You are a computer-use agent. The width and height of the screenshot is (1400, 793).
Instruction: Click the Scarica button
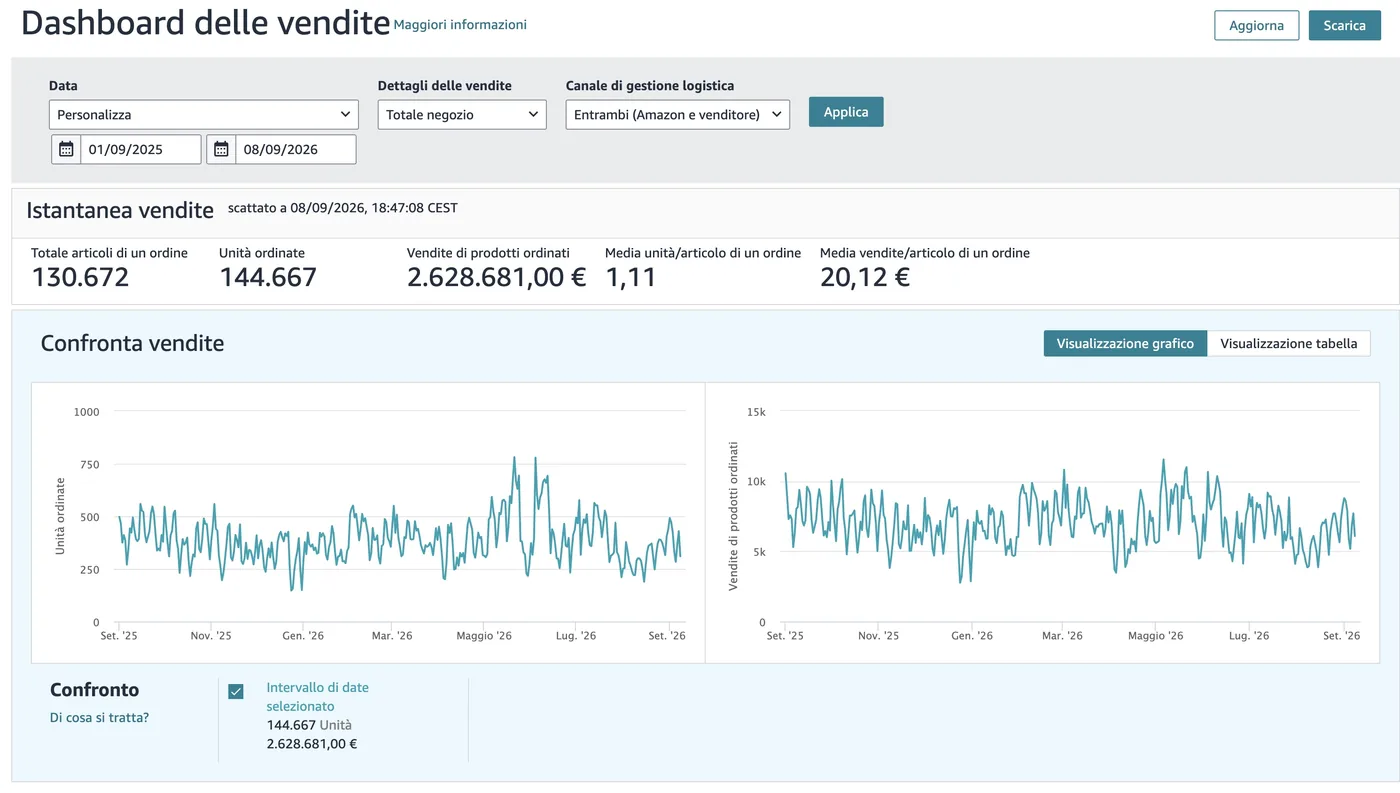tap(1344, 25)
